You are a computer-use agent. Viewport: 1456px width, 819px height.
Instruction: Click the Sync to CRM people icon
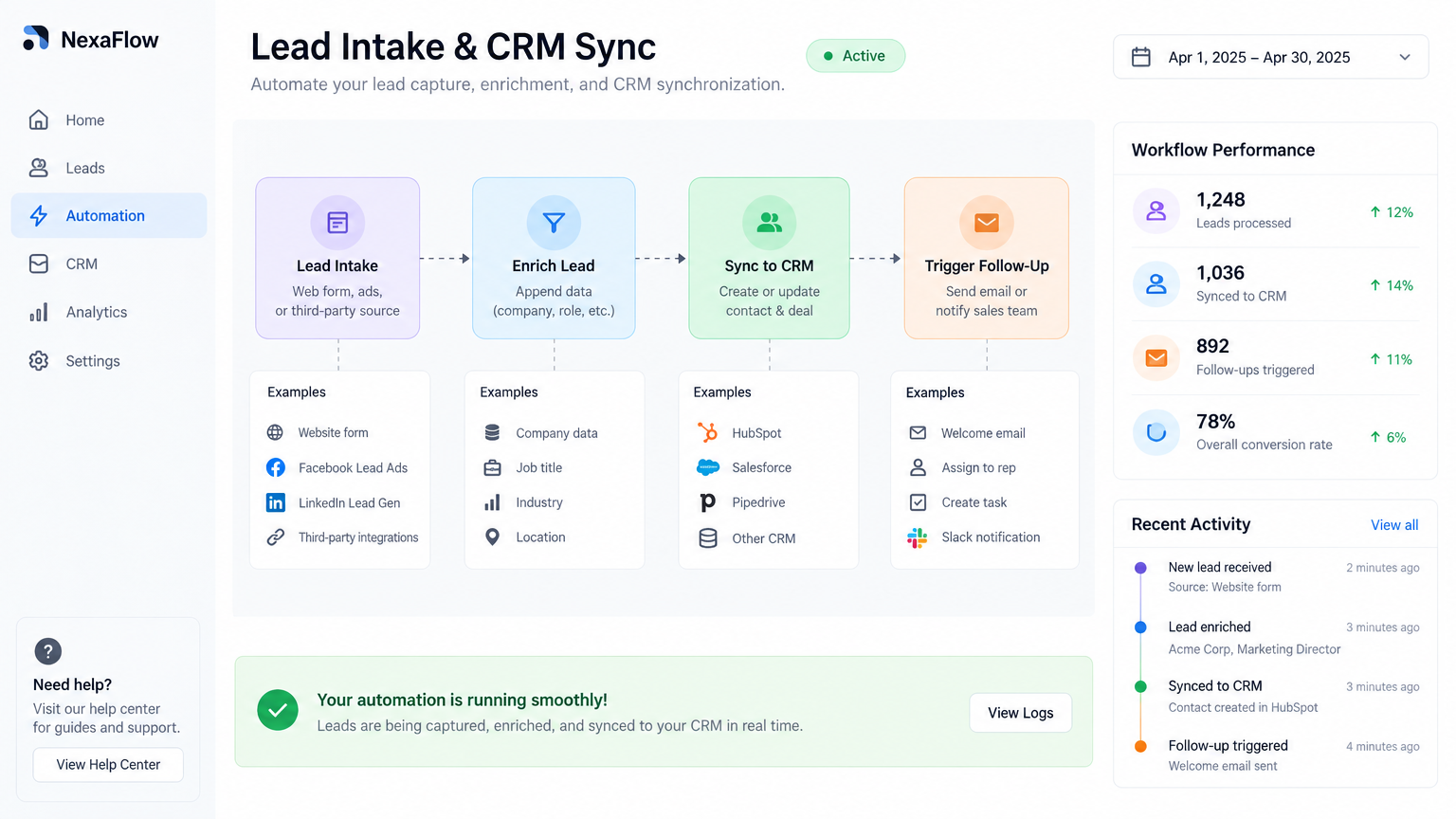click(770, 223)
